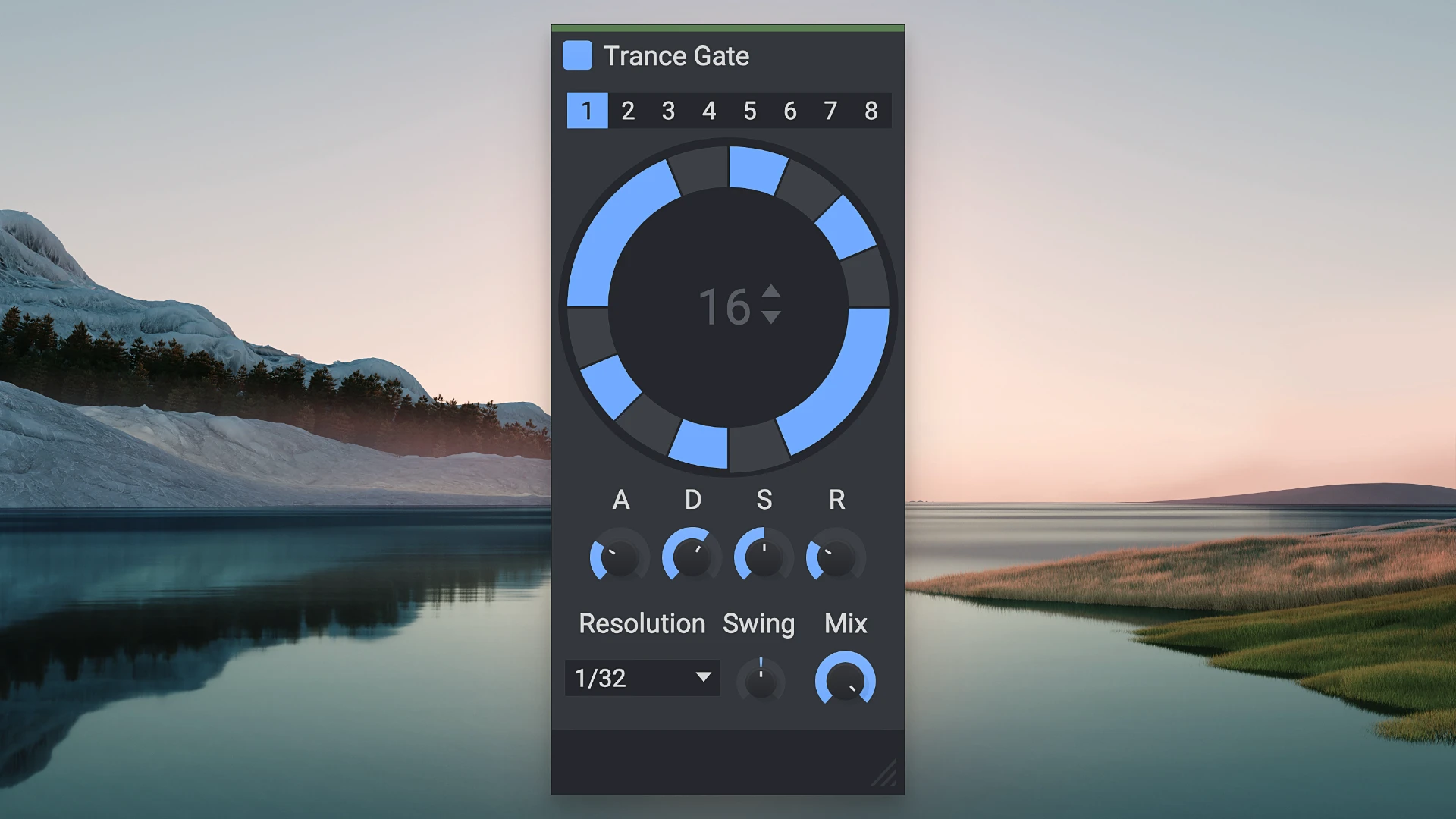Turn the Sustain knob
1456x819 pixels.
(x=763, y=556)
